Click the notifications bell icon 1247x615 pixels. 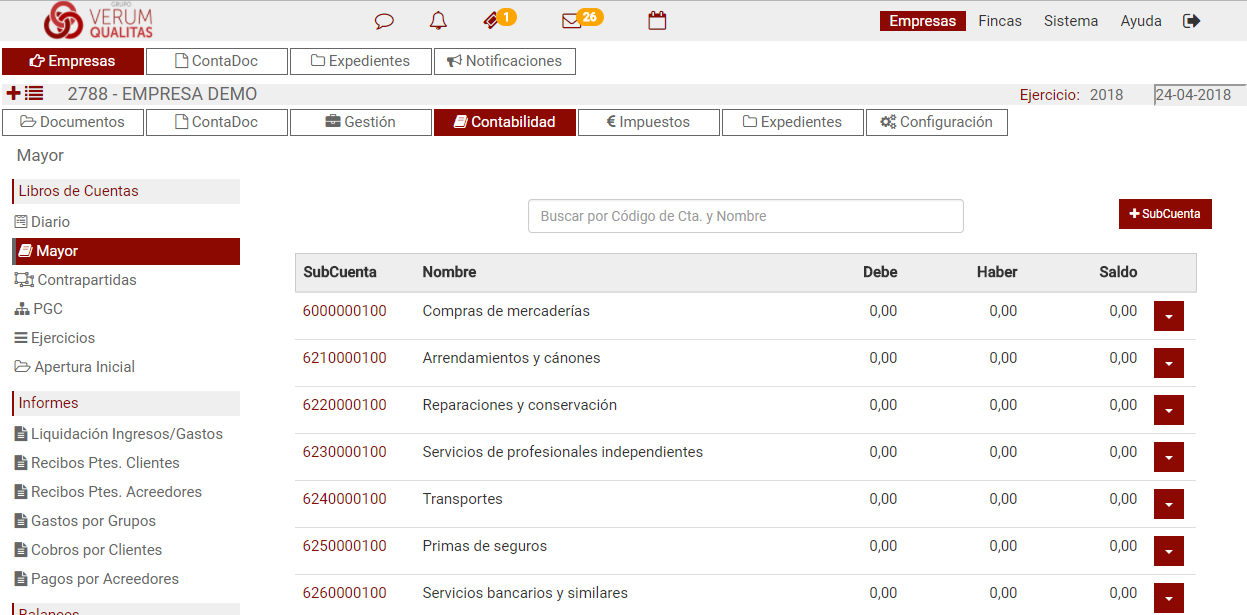(x=438, y=21)
